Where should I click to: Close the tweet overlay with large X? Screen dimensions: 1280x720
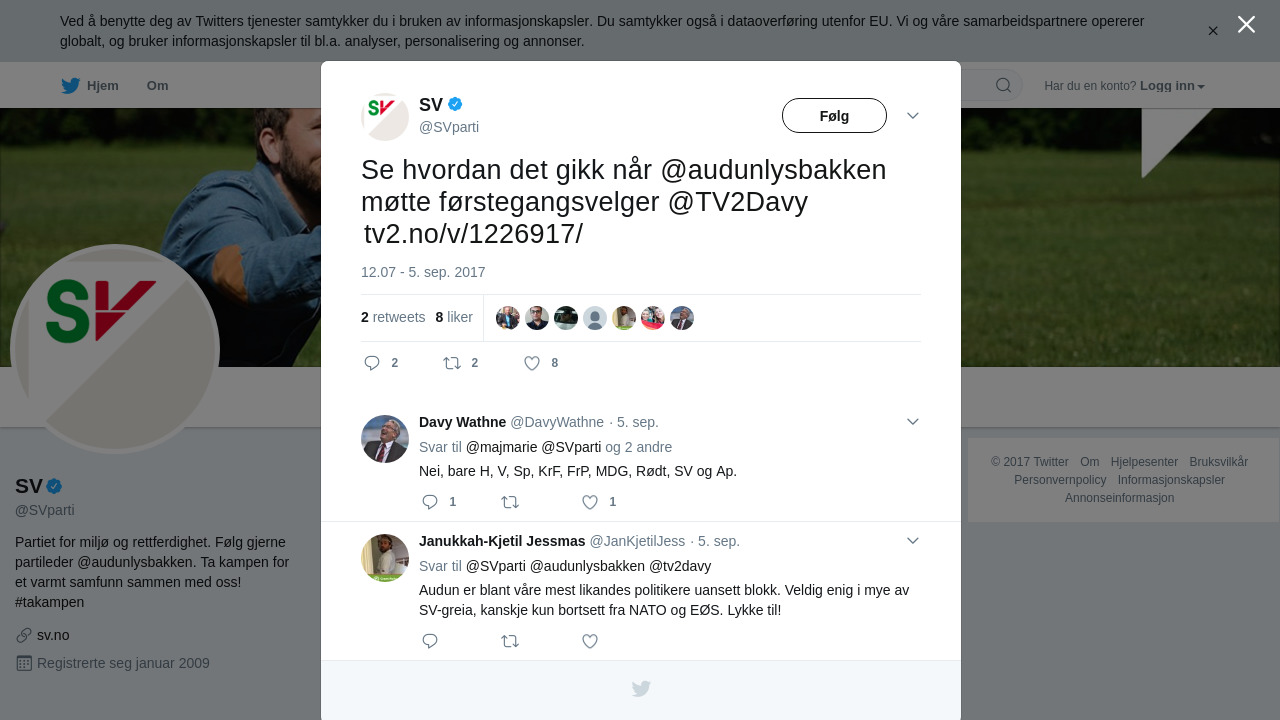coord(1246,24)
